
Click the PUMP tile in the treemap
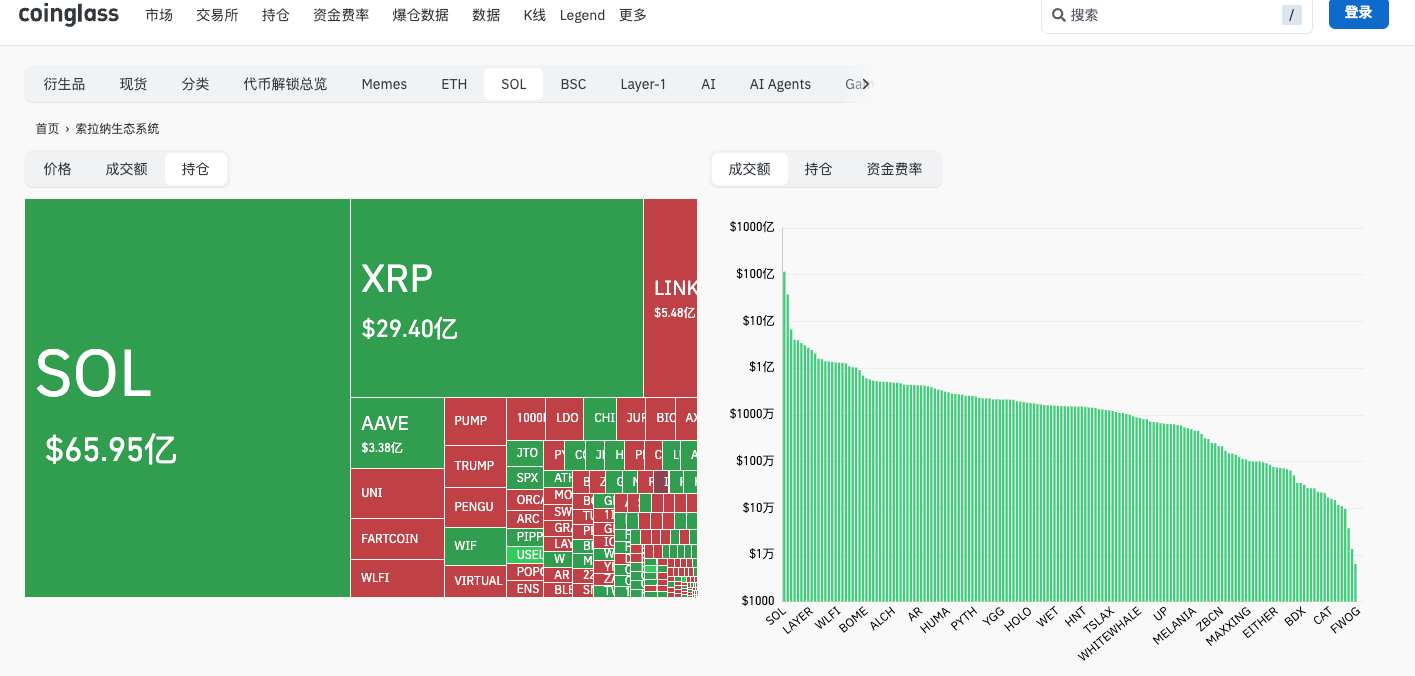475,421
